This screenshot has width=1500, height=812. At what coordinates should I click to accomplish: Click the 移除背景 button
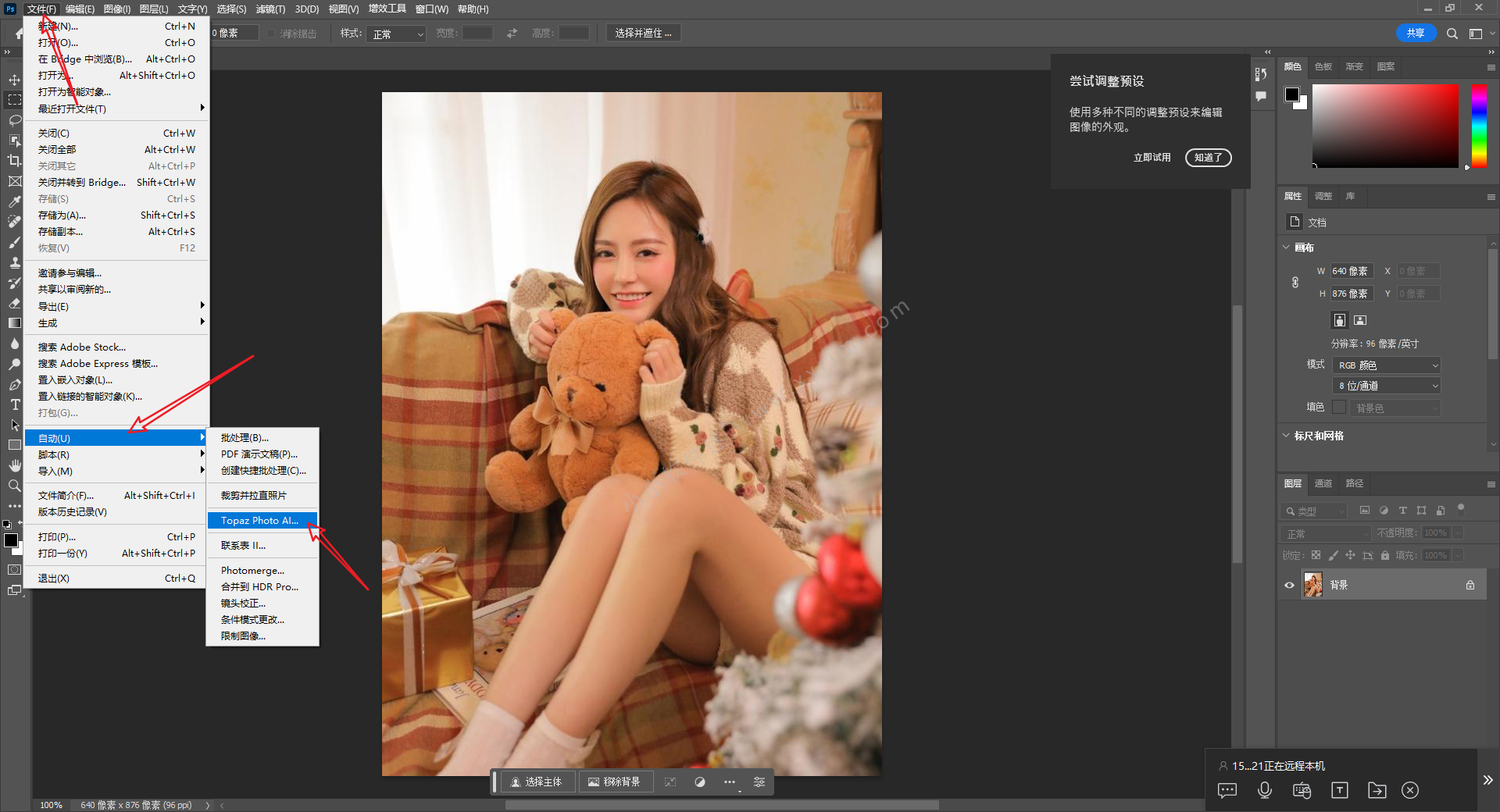(614, 782)
